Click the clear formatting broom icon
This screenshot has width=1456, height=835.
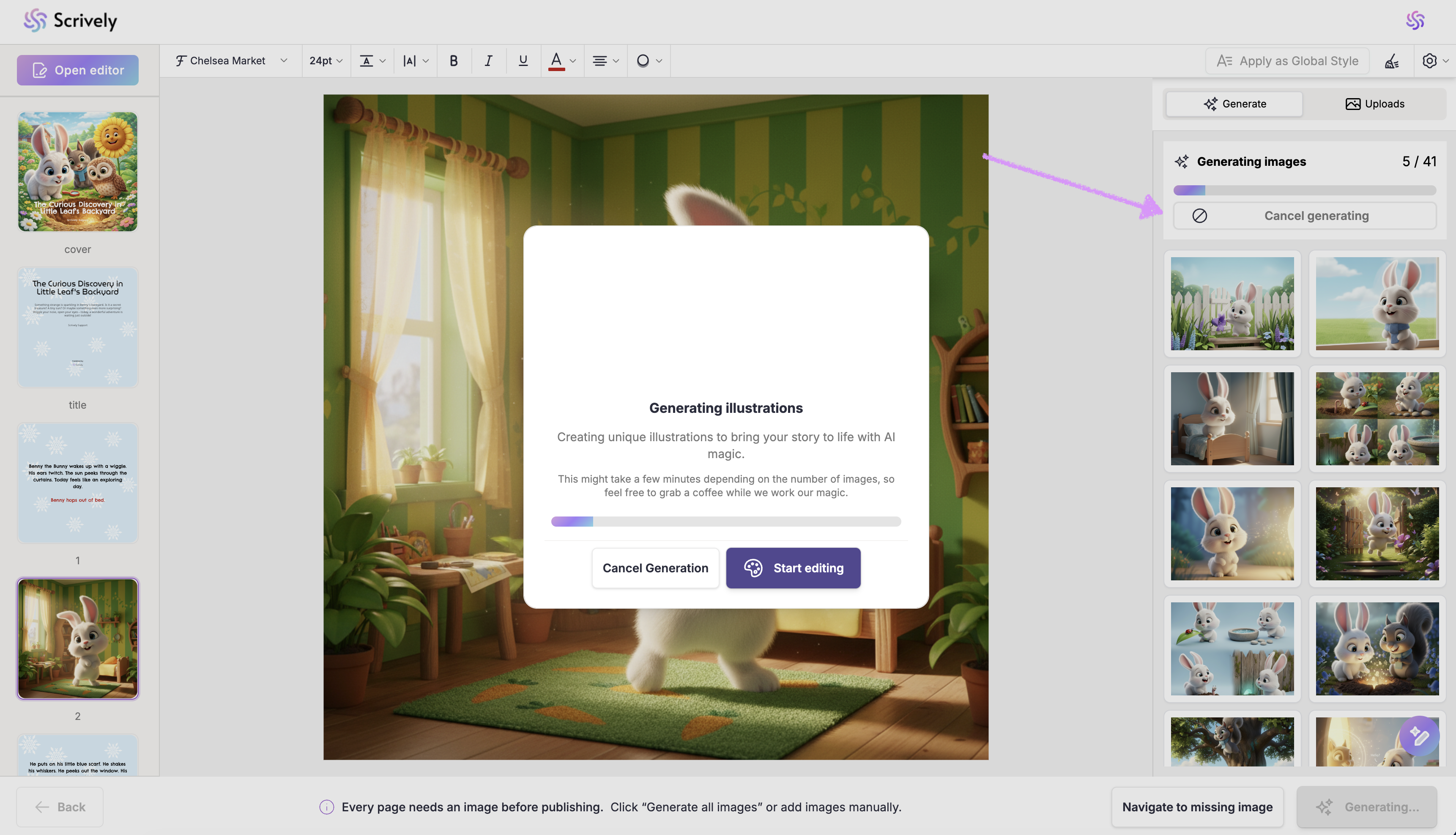pos(1392,61)
